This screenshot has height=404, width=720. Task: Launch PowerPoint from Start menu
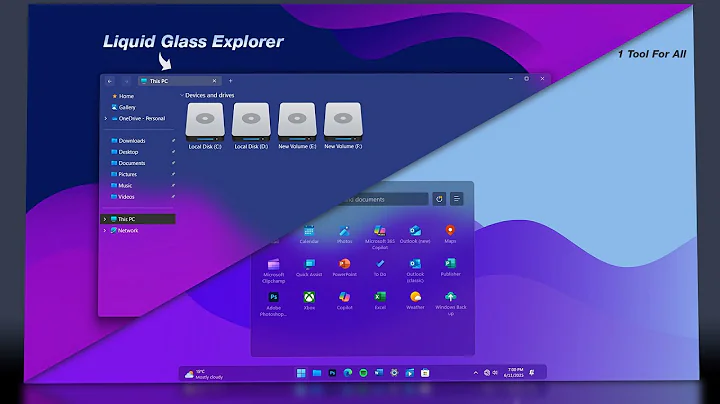[344, 268]
